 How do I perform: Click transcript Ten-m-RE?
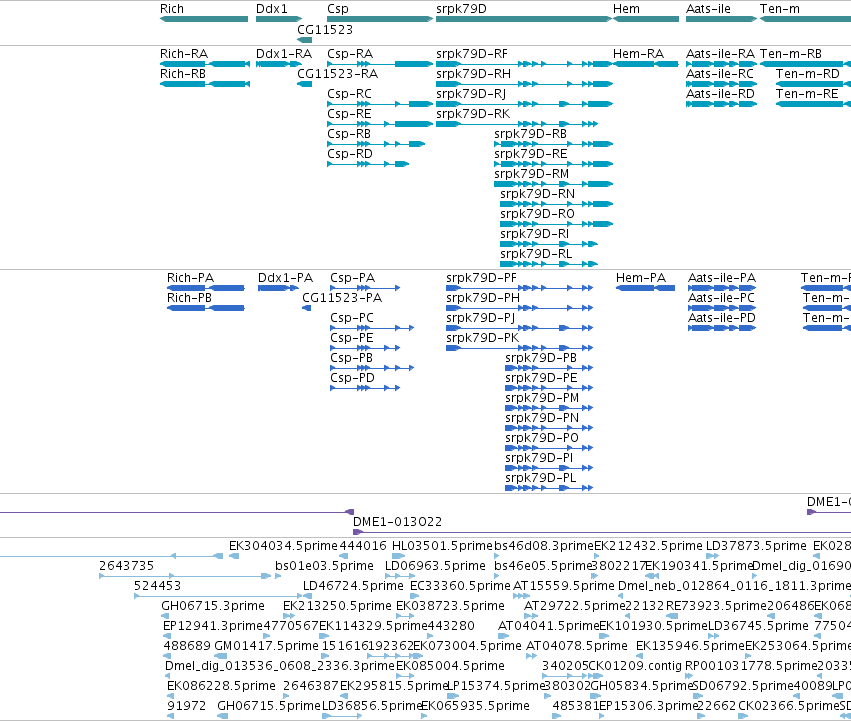click(807, 94)
